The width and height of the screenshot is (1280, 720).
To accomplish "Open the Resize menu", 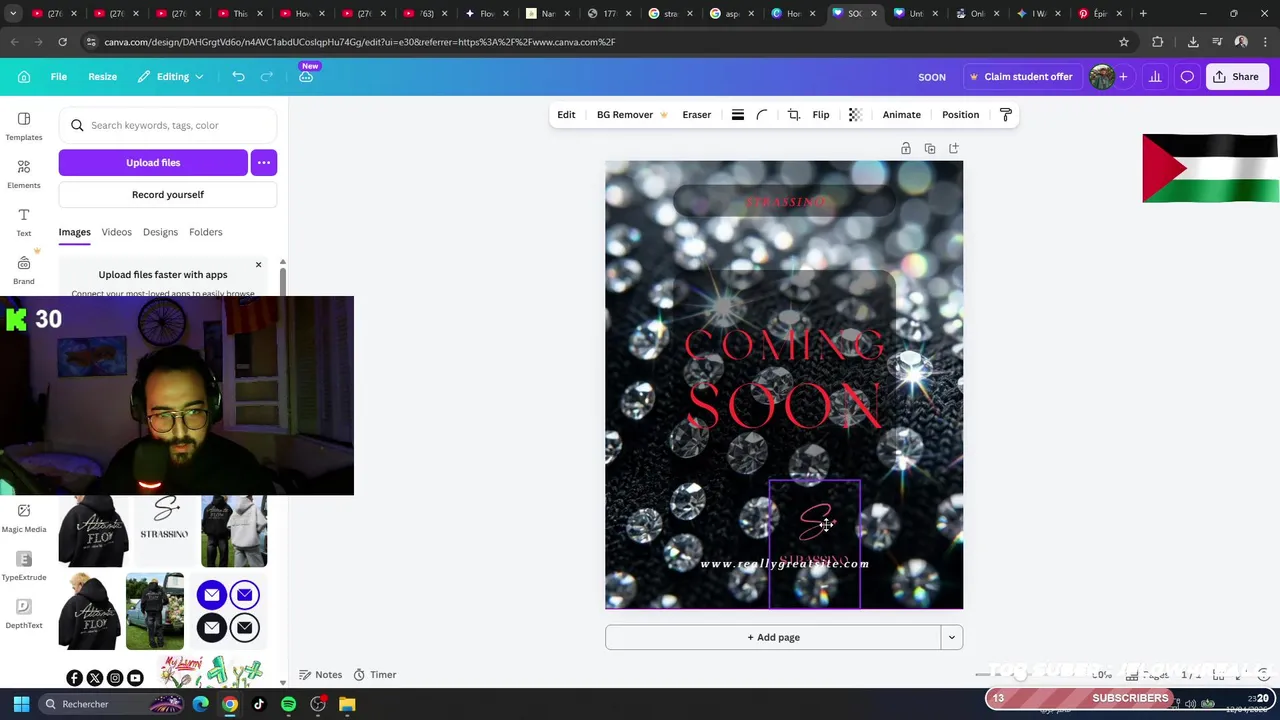I will pos(102,77).
